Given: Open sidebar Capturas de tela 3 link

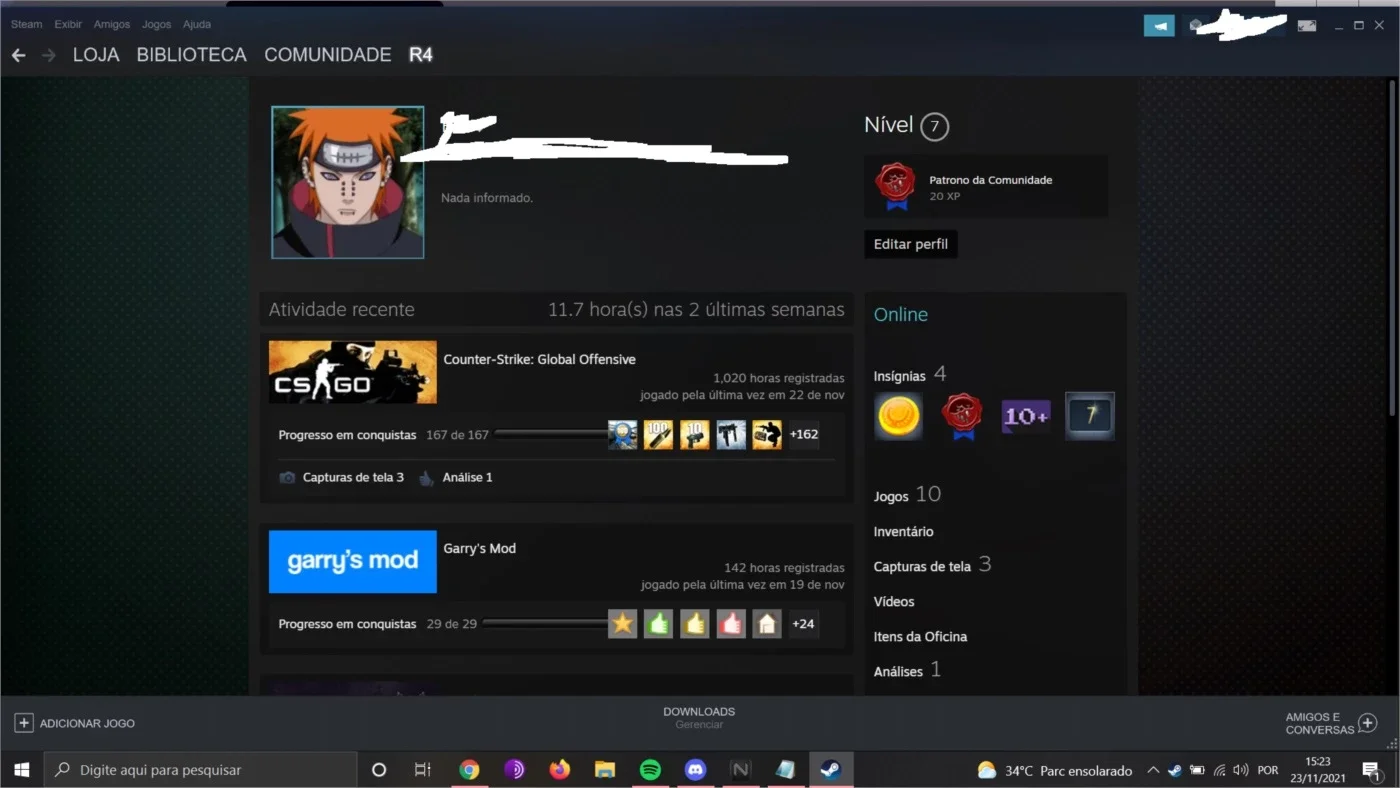Looking at the screenshot, I should pos(932,565).
